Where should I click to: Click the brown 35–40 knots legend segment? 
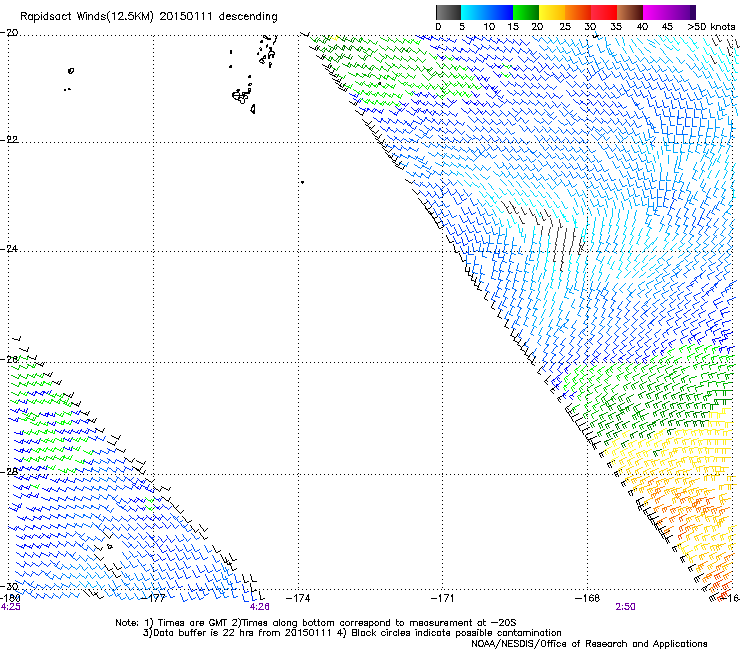point(630,12)
